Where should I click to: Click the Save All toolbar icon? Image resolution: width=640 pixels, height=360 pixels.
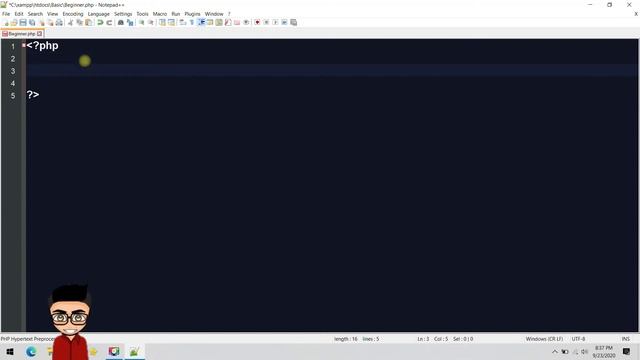tap(32, 22)
